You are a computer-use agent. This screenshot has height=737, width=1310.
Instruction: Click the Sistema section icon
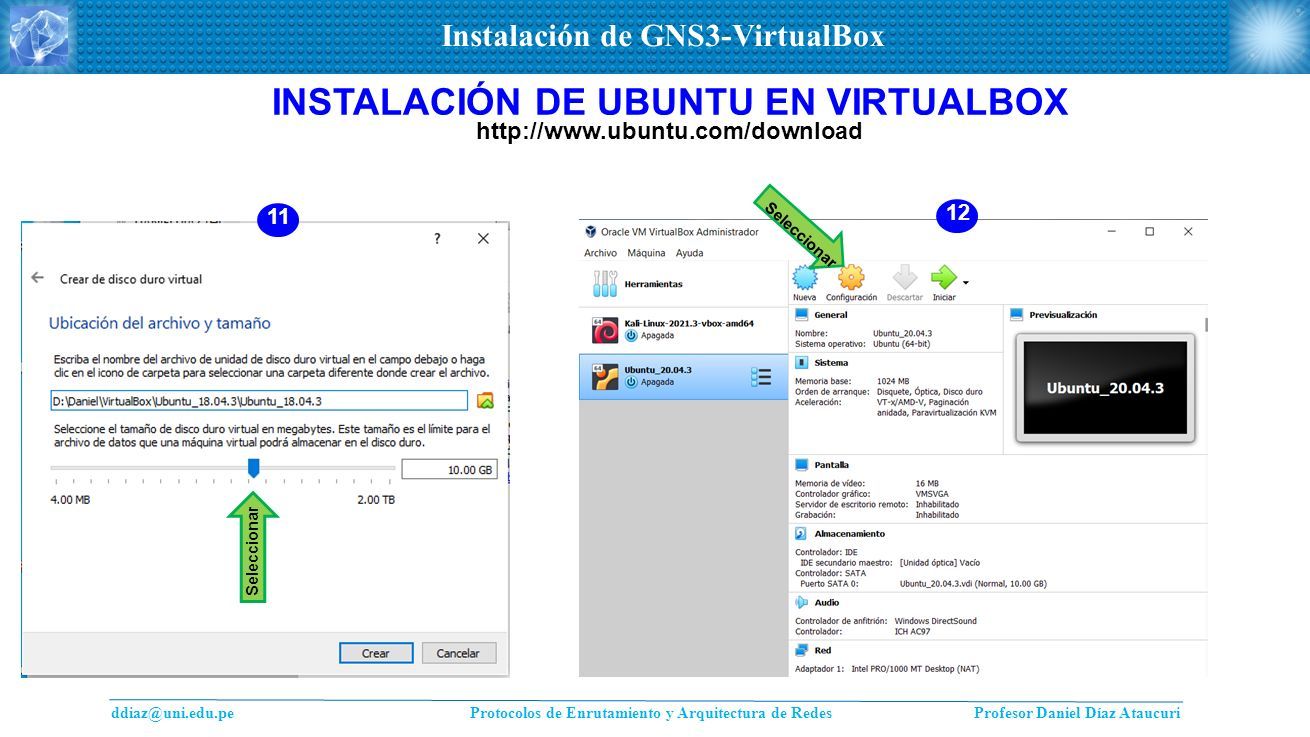802,363
